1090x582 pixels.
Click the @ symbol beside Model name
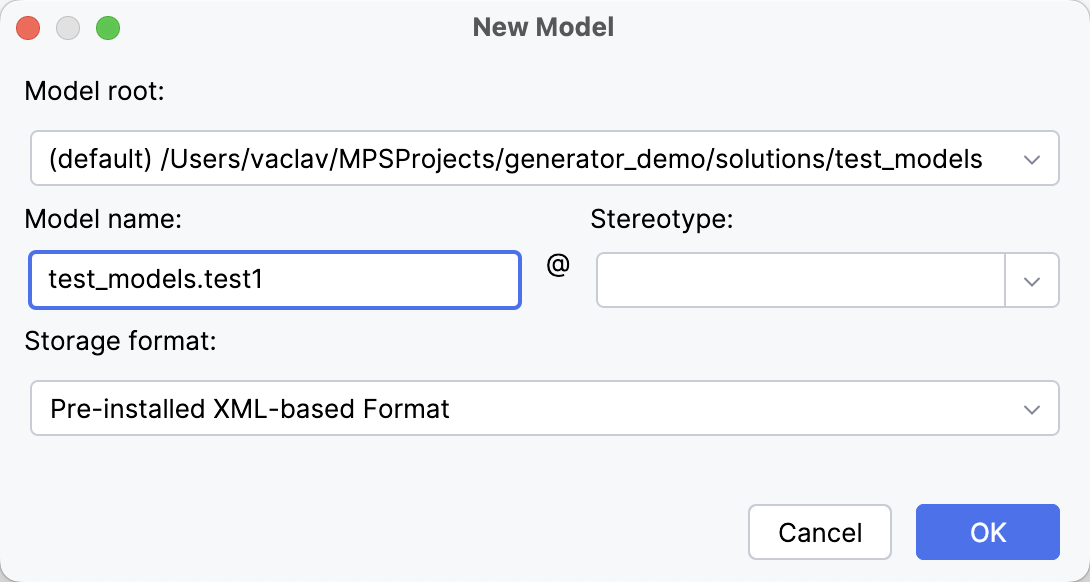click(x=558, y=267)
